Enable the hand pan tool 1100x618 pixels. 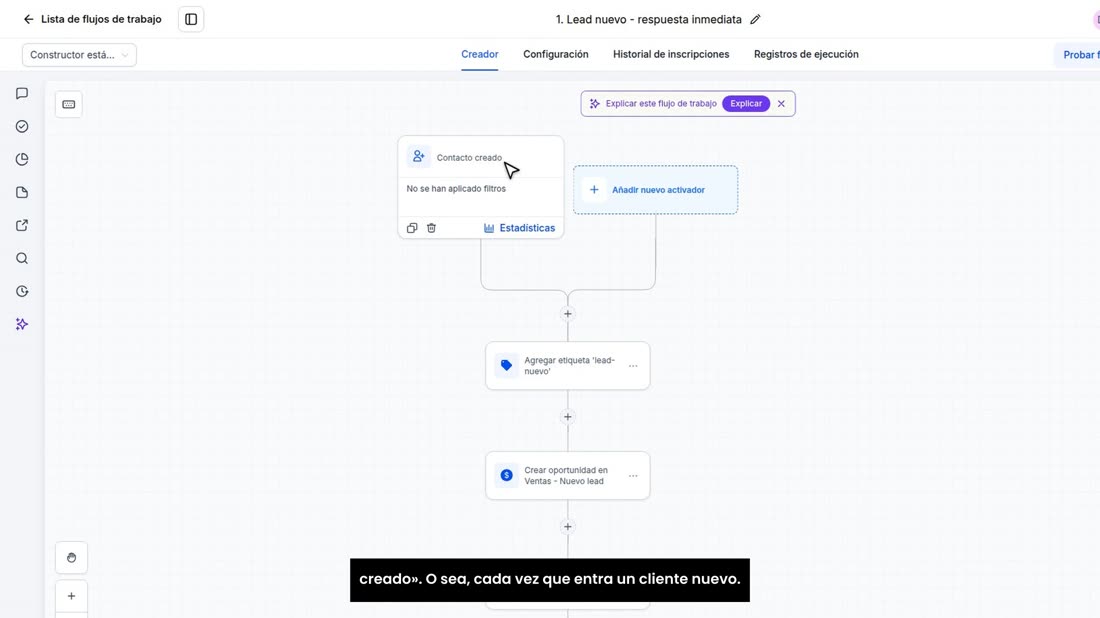pos(71,558)
